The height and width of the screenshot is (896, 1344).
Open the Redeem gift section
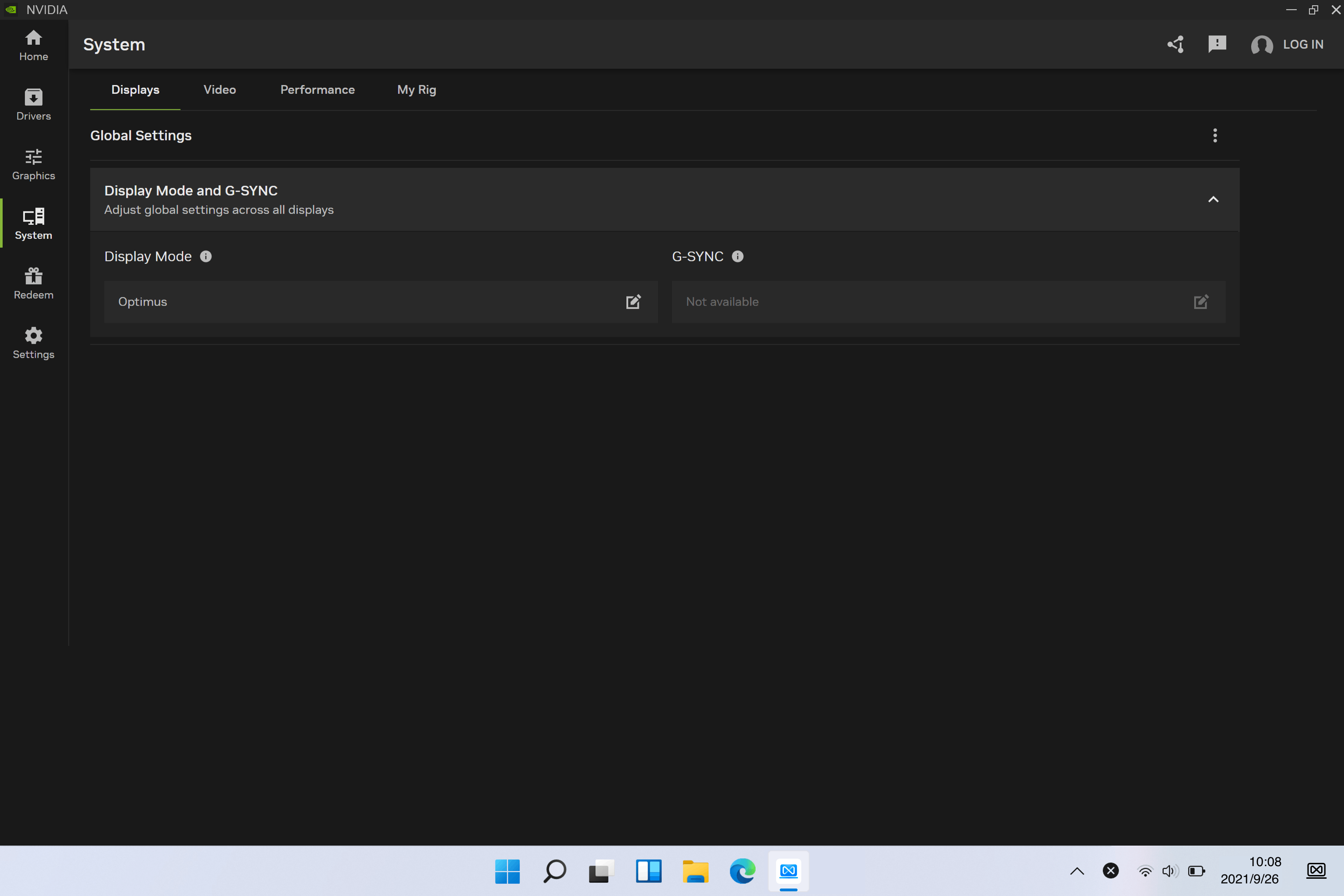(x=34, y=283)
